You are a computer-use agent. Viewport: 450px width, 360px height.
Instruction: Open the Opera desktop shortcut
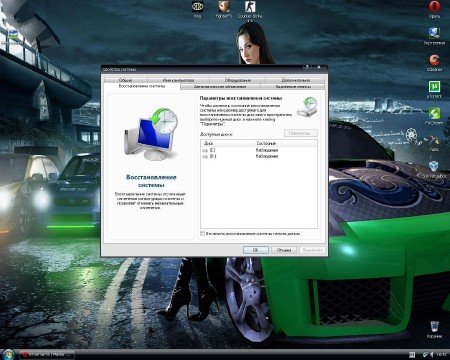tap(434, 9)
